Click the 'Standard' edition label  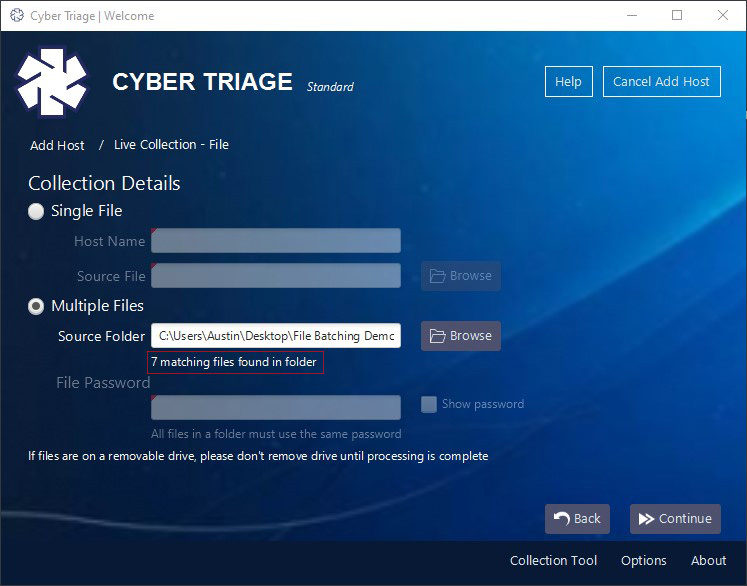point(330,87)
